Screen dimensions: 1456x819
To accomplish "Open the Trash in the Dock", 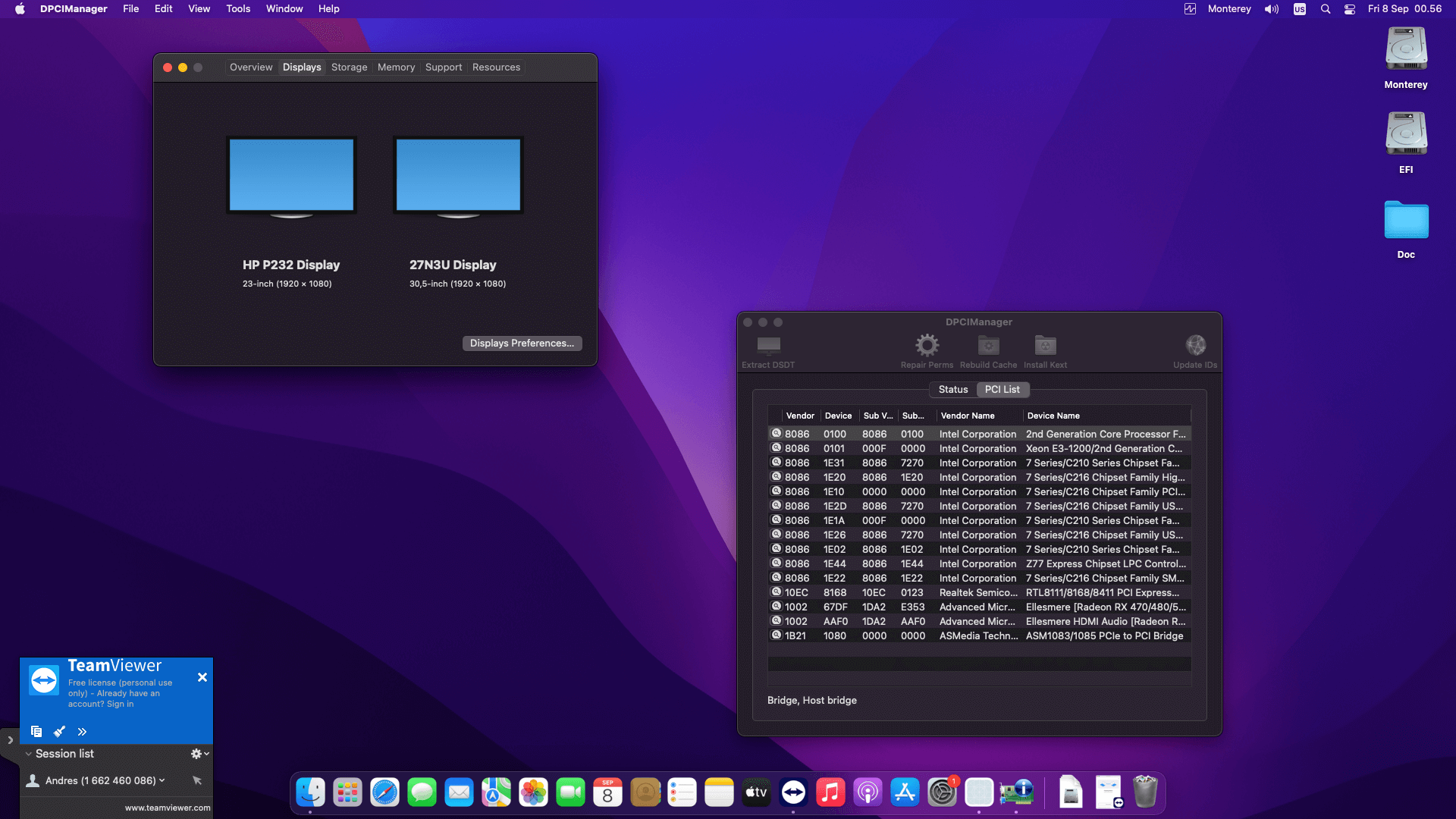I will (x=1145, y=793).
